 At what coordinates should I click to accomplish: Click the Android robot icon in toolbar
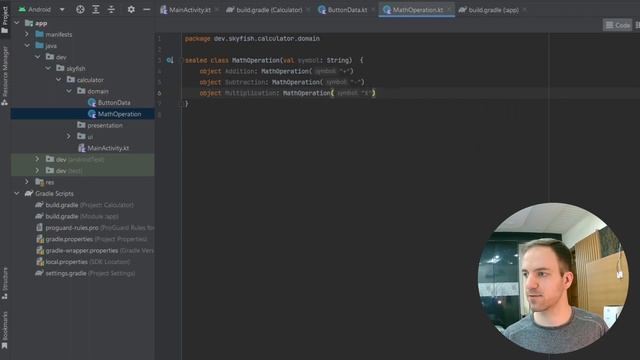pyautogui.click(x=22, y=9)
